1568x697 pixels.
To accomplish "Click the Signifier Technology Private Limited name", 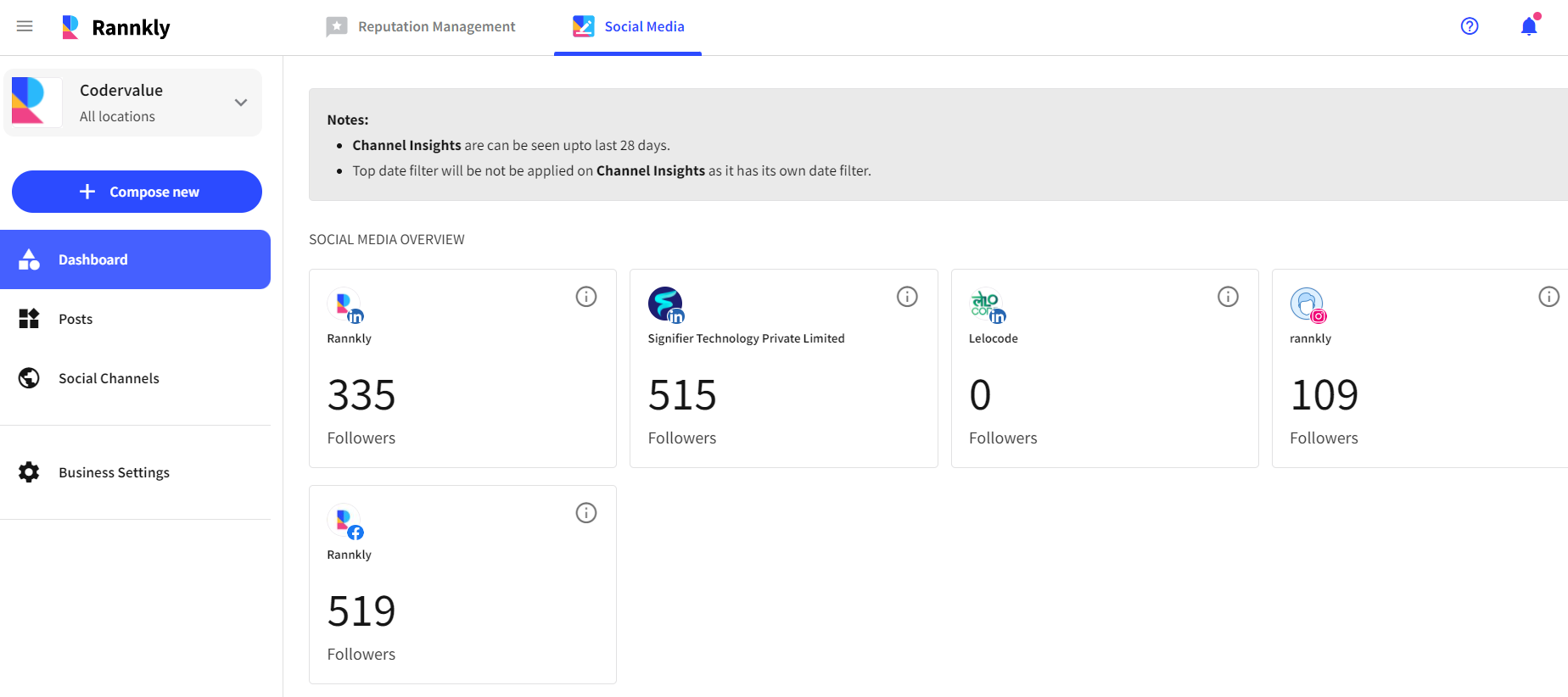I will click(746, 338).
